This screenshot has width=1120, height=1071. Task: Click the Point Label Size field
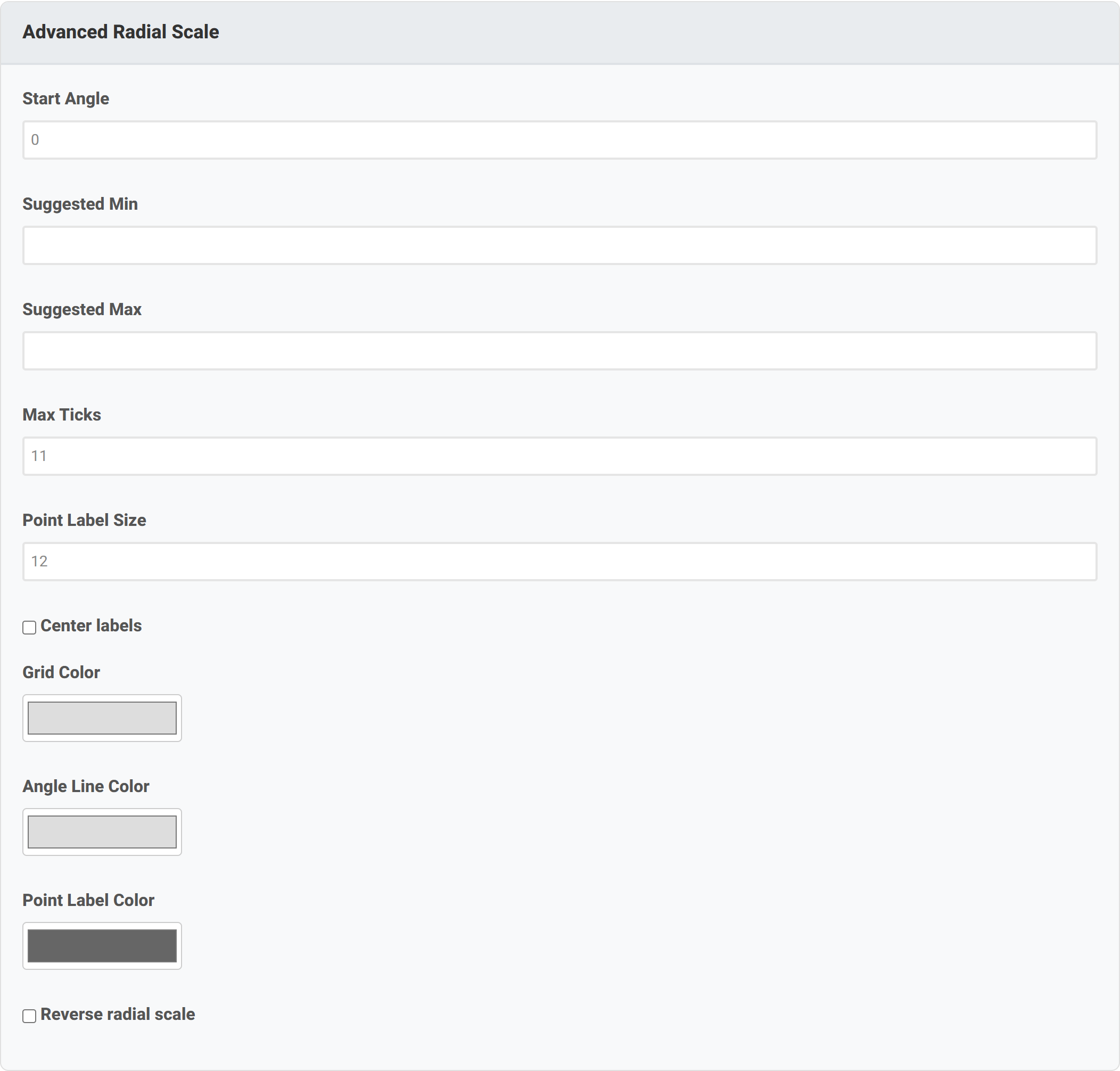(x=559, y=561)
